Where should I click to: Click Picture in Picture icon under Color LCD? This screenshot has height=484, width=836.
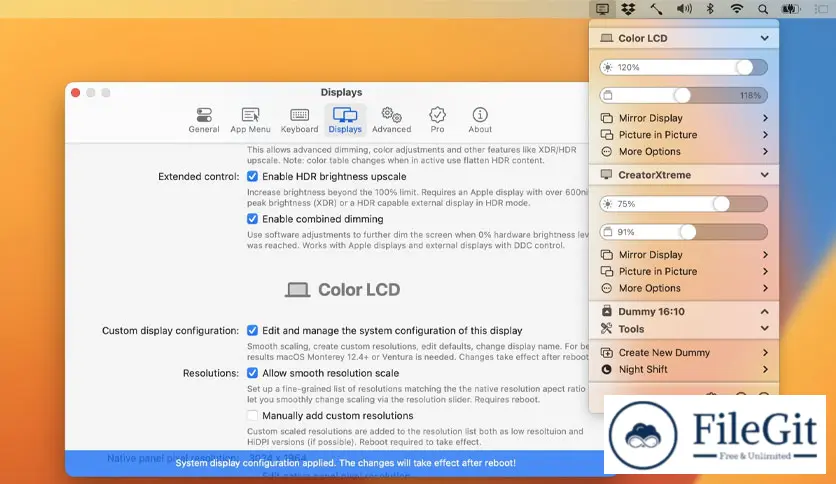click(606, 135)
